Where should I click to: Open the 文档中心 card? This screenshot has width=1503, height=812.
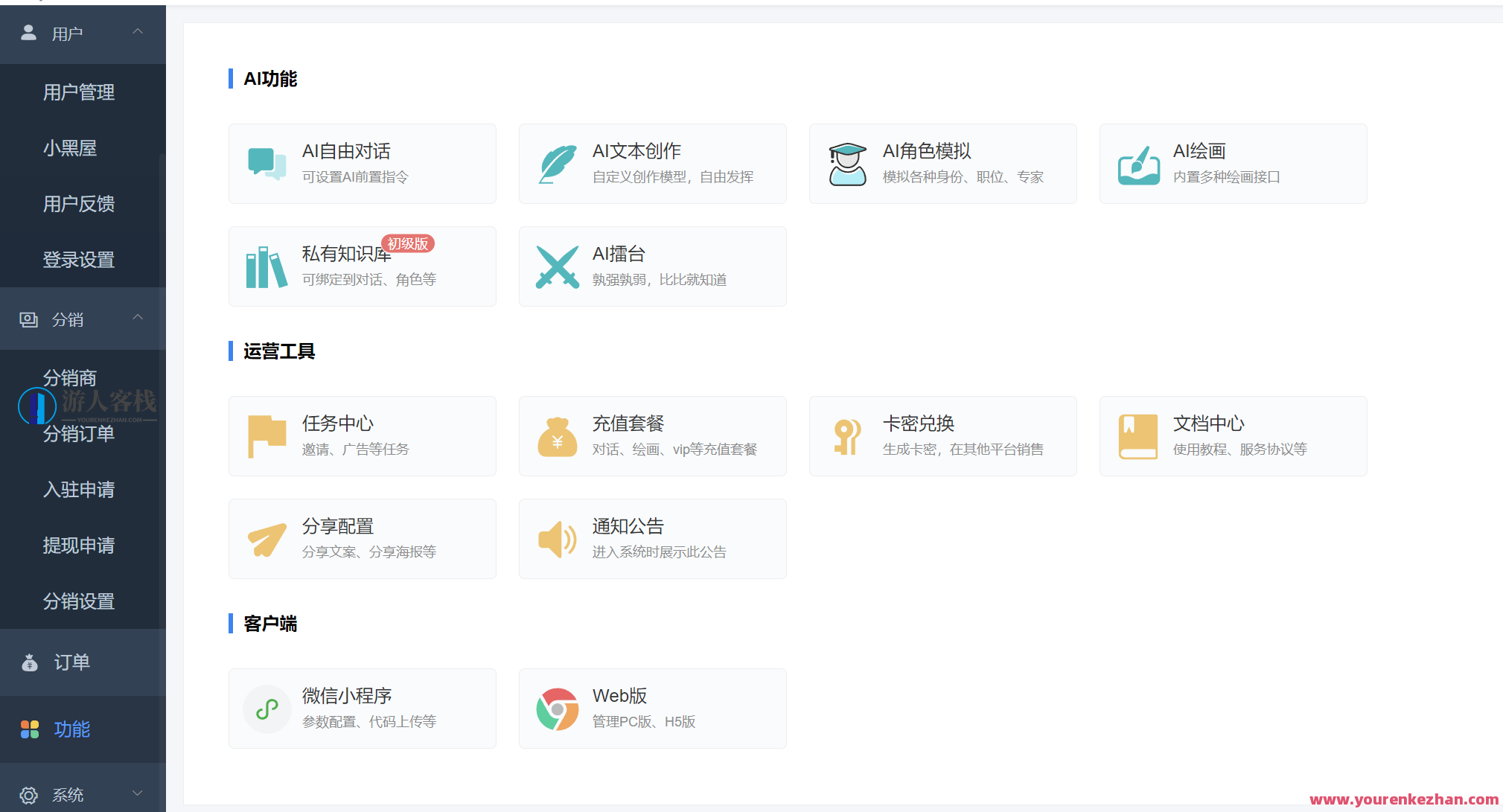1232,436
